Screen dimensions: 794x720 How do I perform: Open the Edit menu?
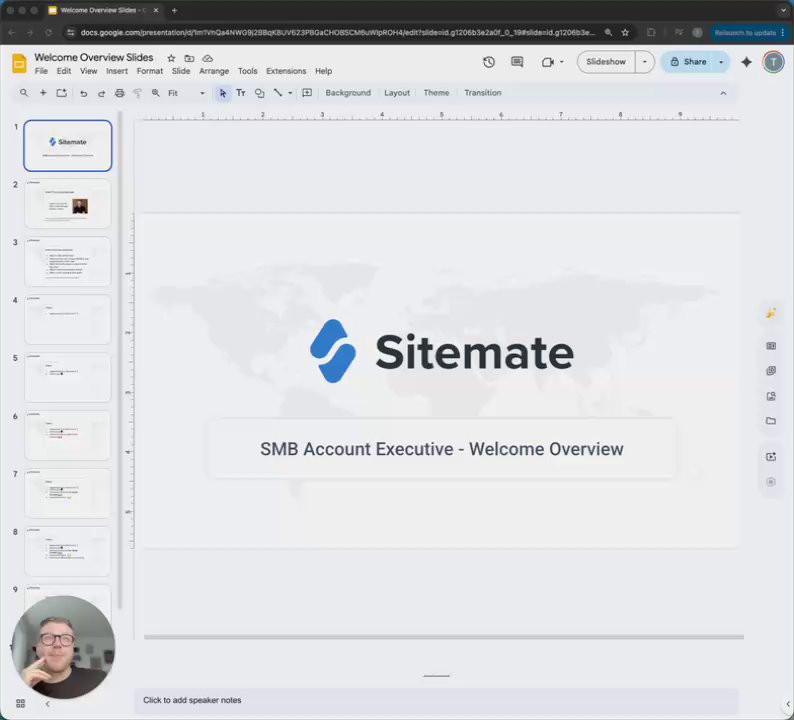point(64,71)
